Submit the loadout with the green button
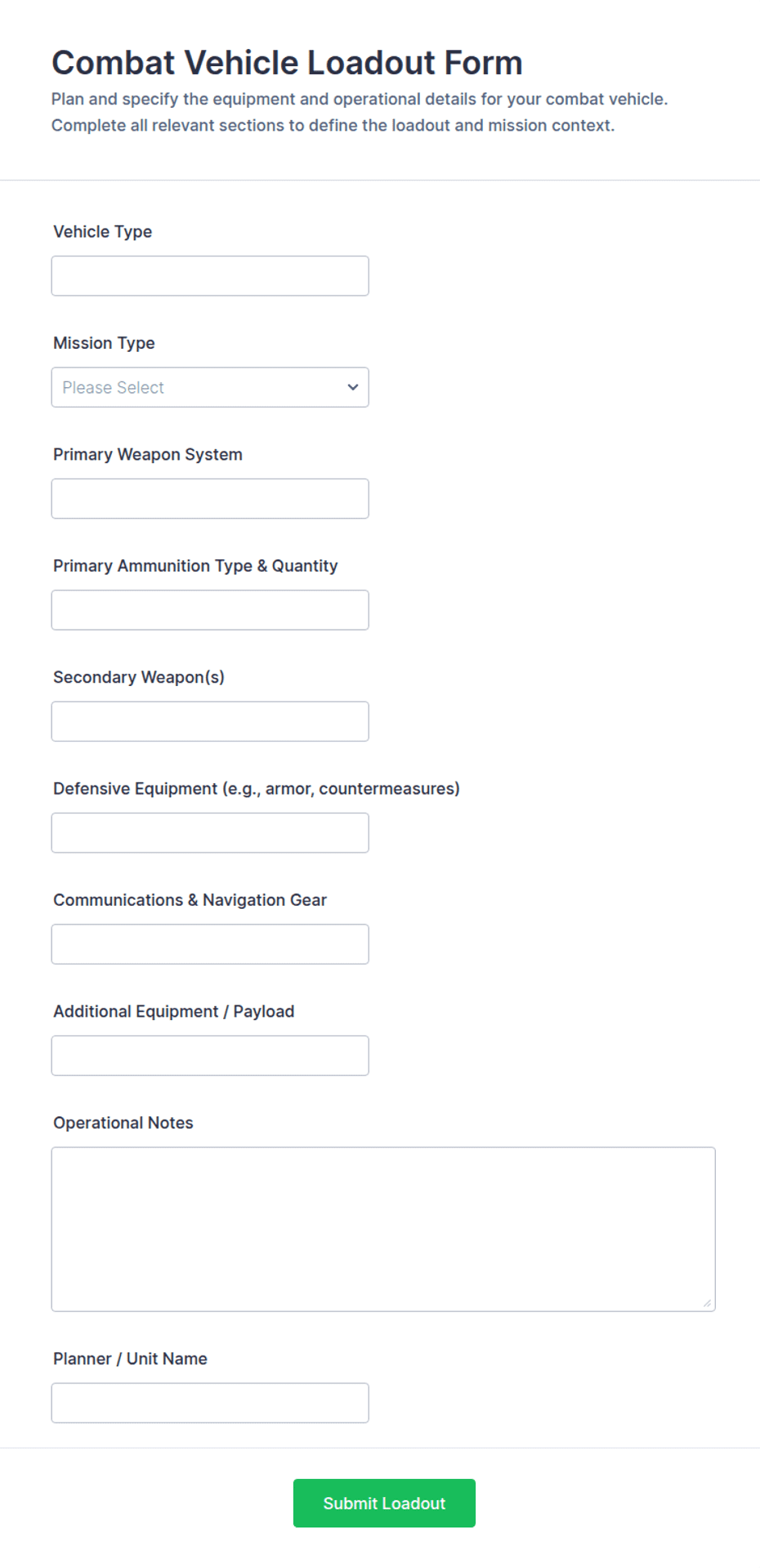 pyautogui.click(x=384, y=1503)
